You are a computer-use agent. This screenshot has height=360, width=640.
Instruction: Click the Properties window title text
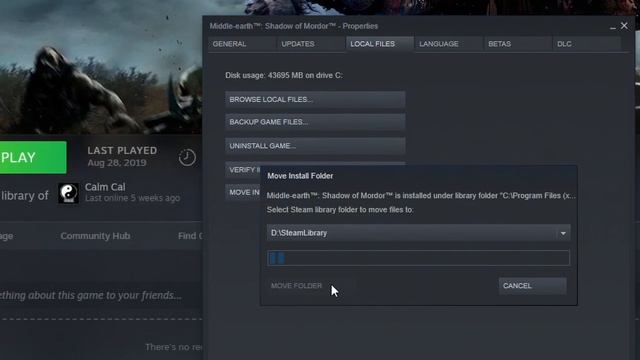click(294, 26)
